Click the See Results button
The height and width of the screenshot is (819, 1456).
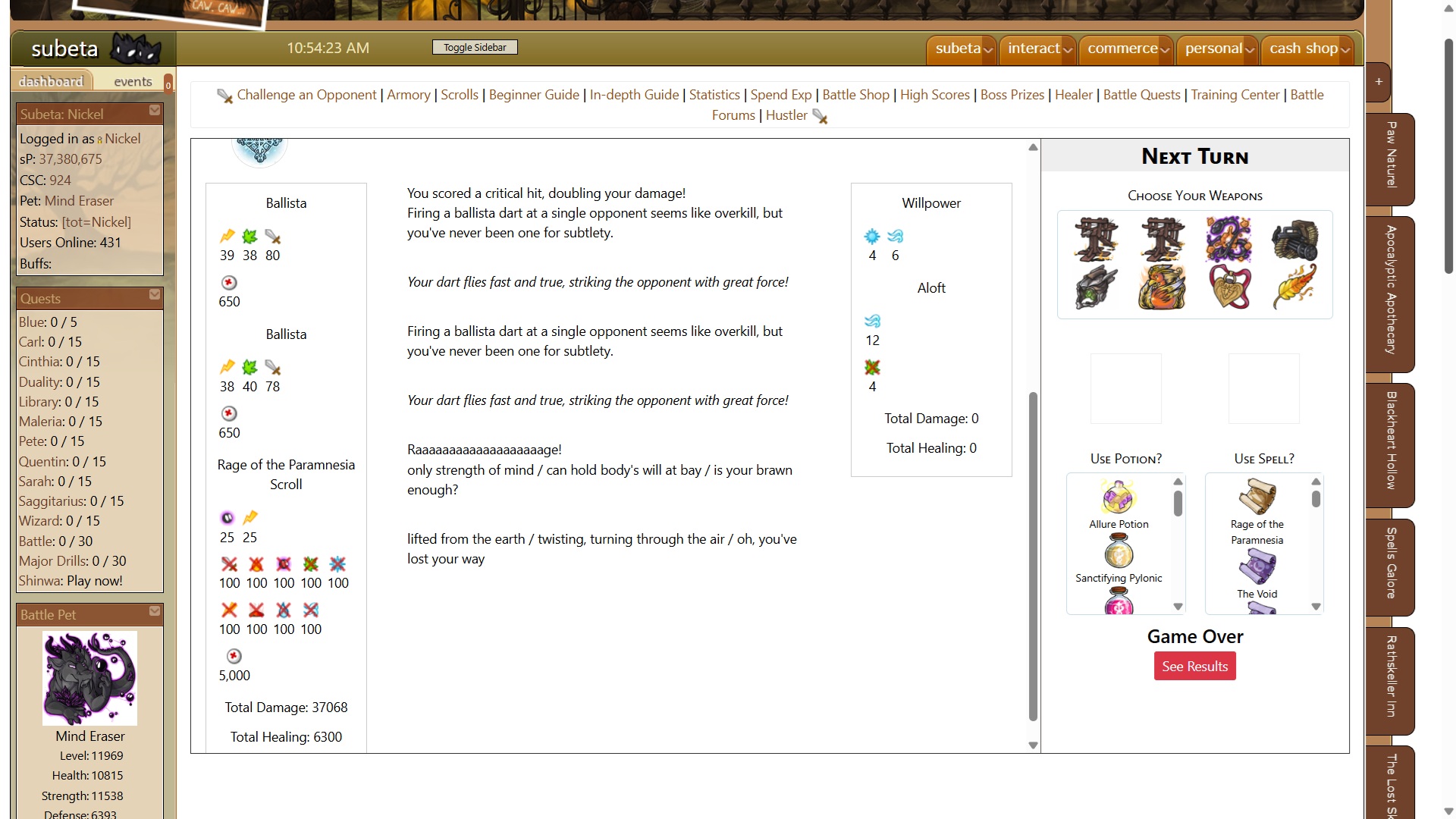1194,667
